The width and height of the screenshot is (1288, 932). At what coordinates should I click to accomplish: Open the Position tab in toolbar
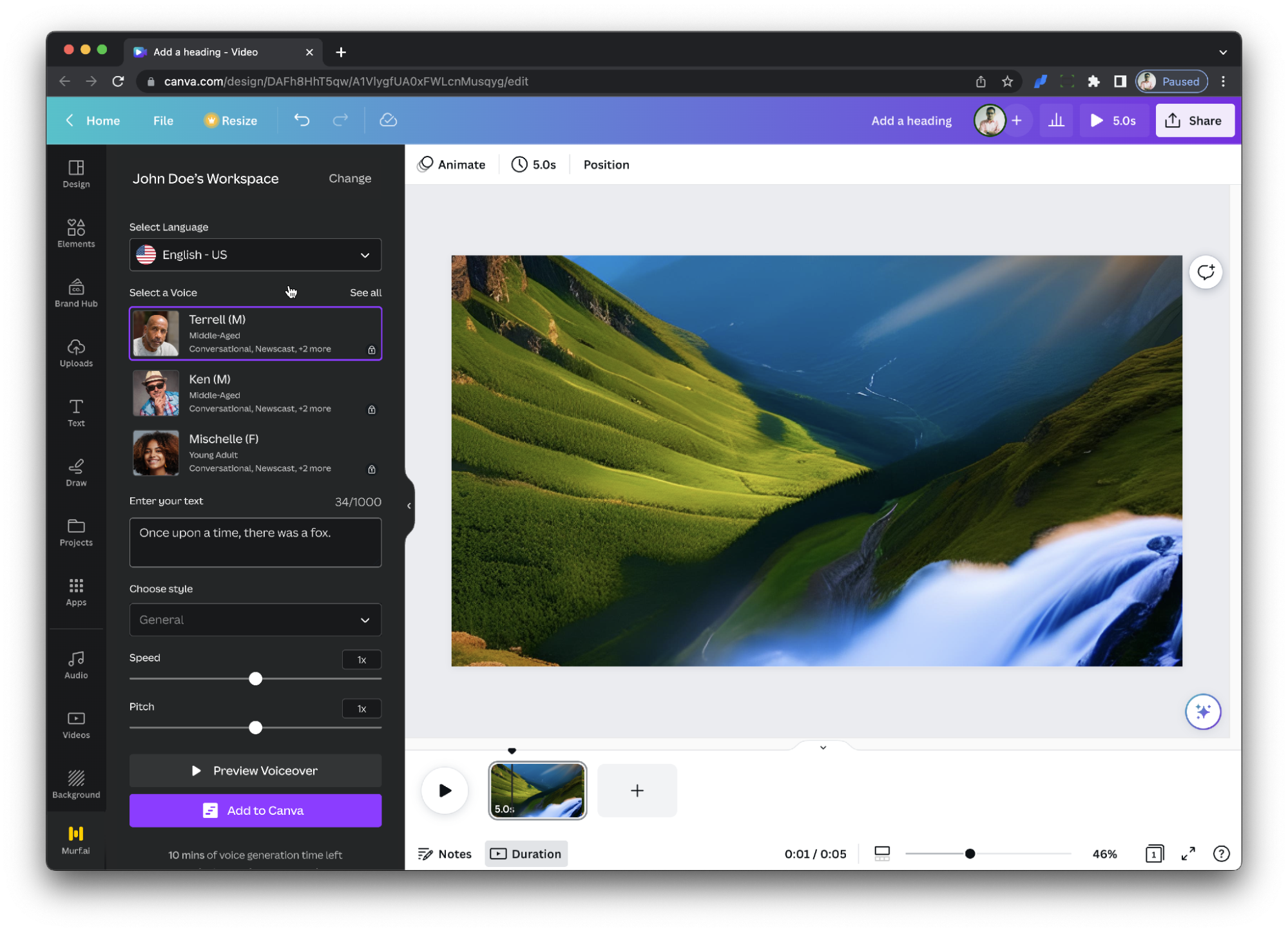click(606, 165)
